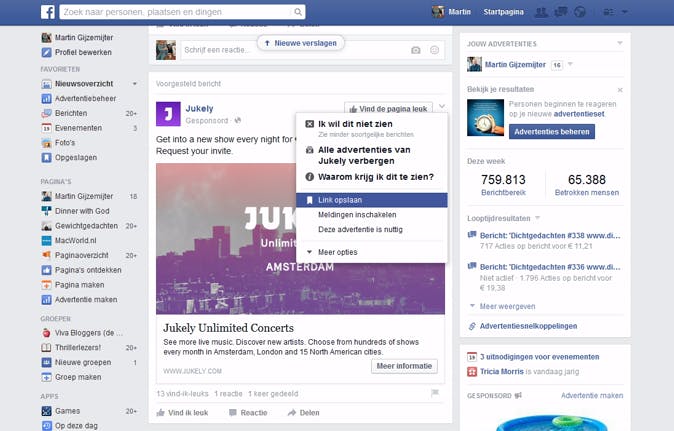674x431 pixels.
Task: Click Jukely purple logo thumbnail
Action: coord(168,114)
